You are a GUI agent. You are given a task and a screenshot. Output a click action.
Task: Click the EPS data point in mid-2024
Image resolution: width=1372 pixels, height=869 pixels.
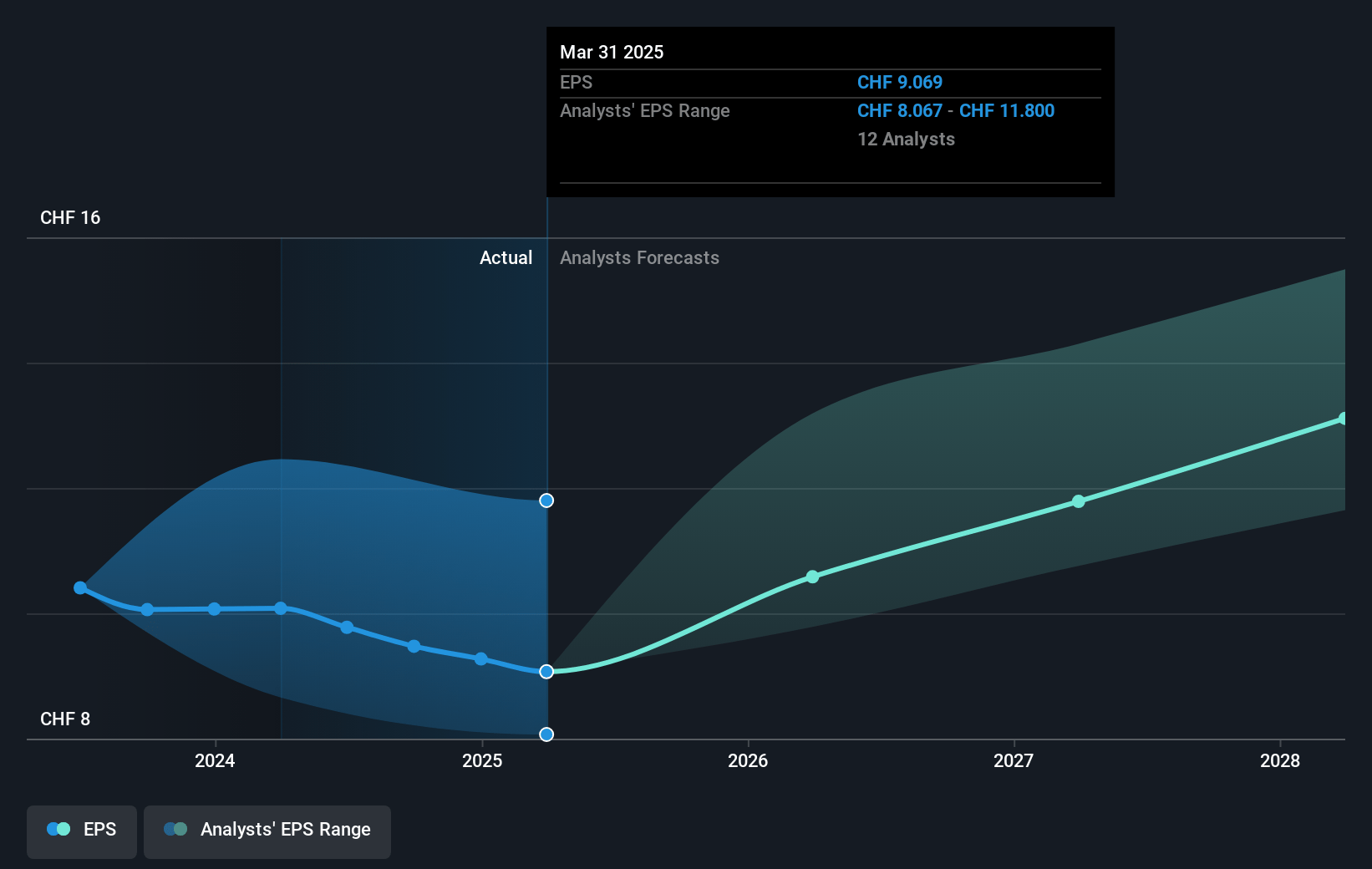click(347, 628)
